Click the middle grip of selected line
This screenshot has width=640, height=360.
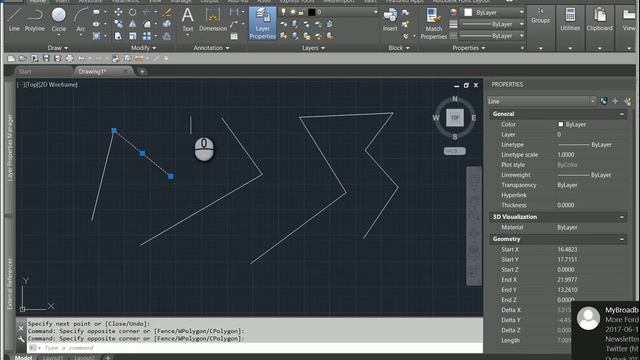142,153
